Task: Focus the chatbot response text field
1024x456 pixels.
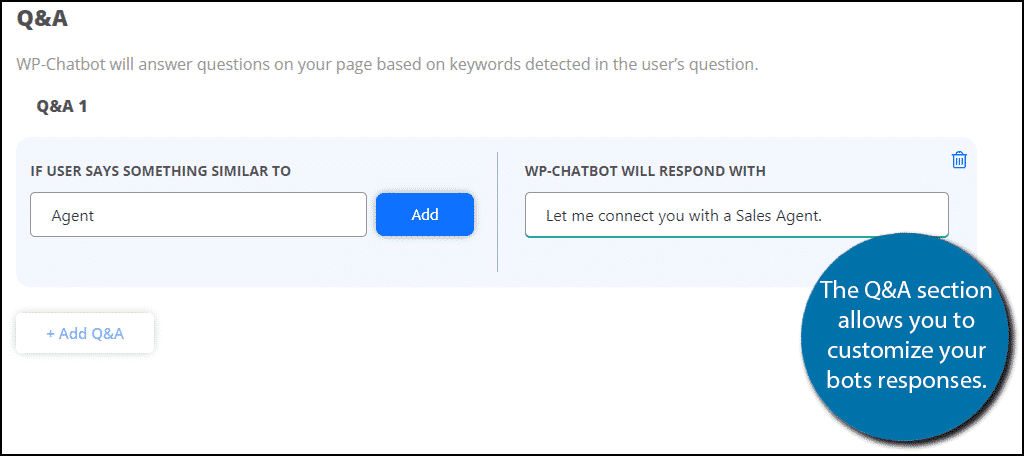Action: point(737,214)
